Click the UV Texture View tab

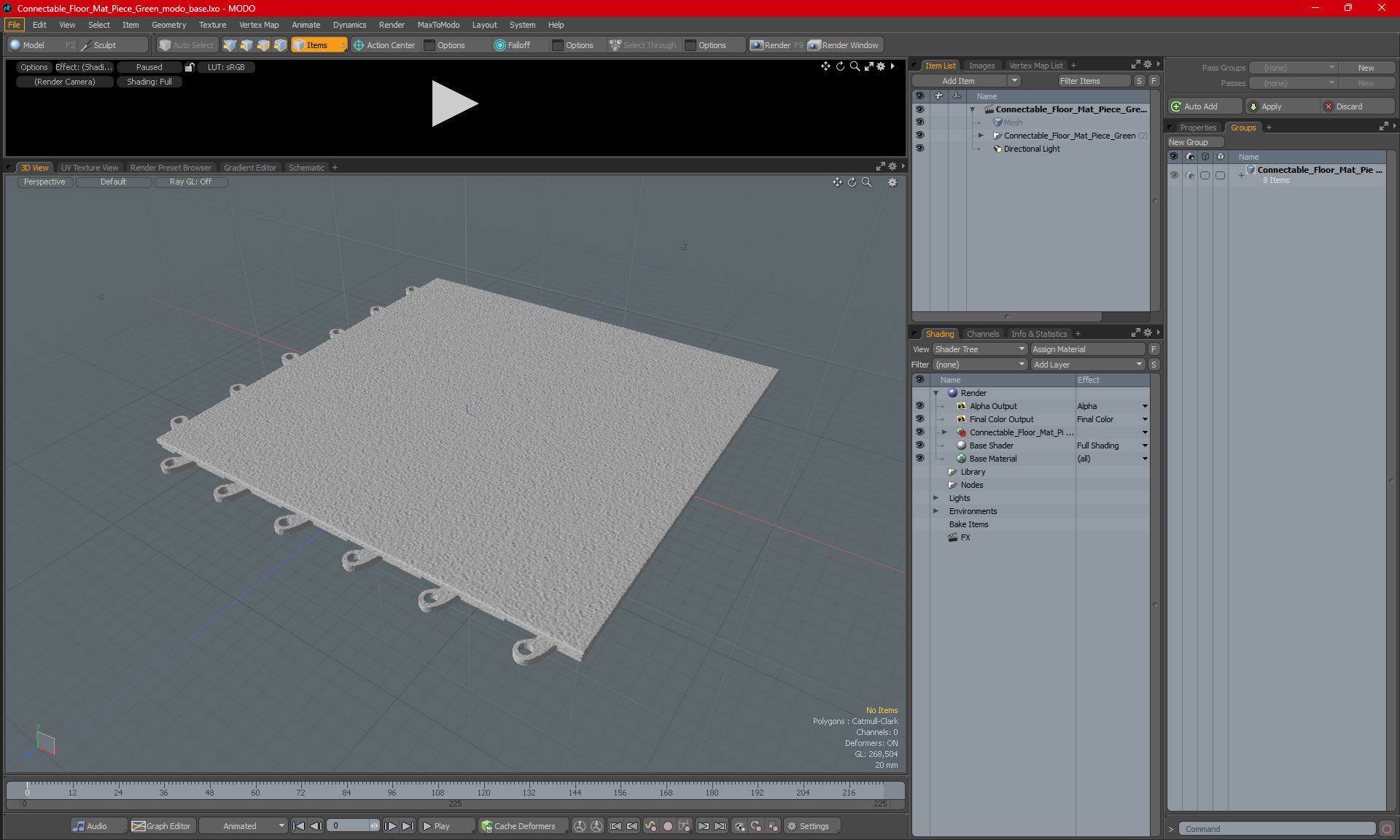pos(89,167)
